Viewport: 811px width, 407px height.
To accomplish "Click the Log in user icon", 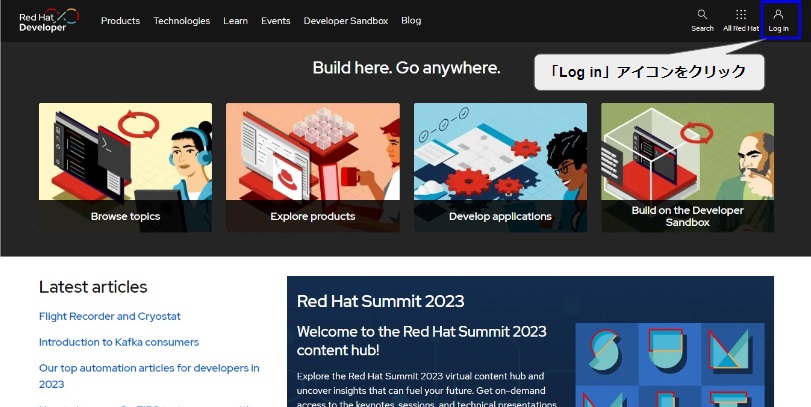I will (x=778, y=21).
